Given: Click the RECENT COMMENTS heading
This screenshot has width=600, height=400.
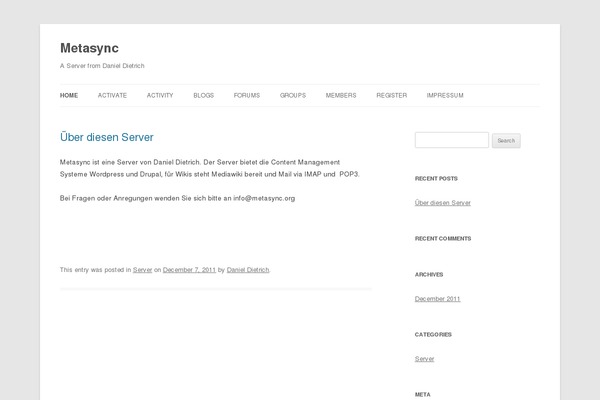Looking at the screenshot, I should [443, 238].
